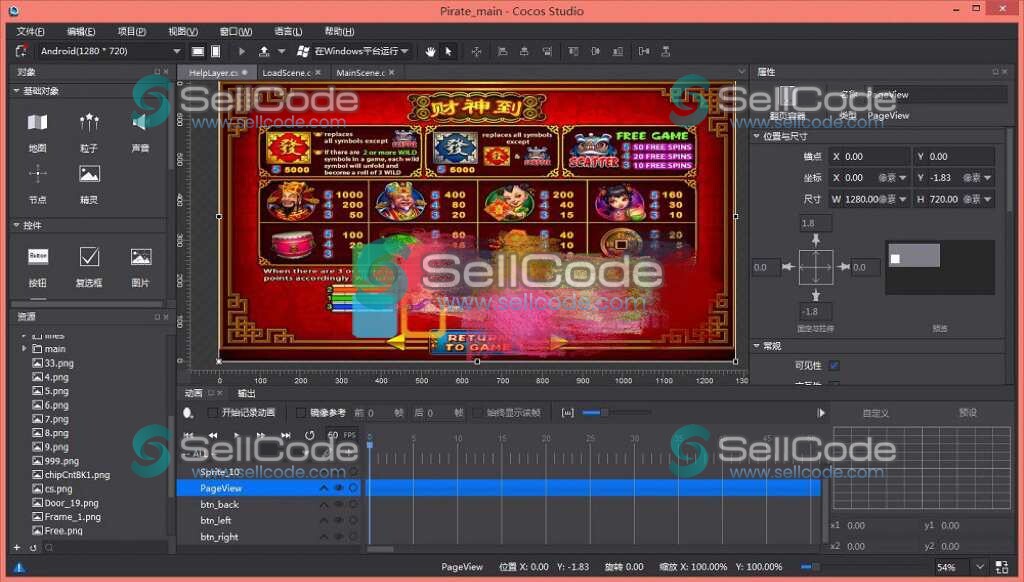1024x582 pixels.
Task: Pick the 精灵 (Sprite) object icon
Action: pyautogui.click(x=89, y=174)
